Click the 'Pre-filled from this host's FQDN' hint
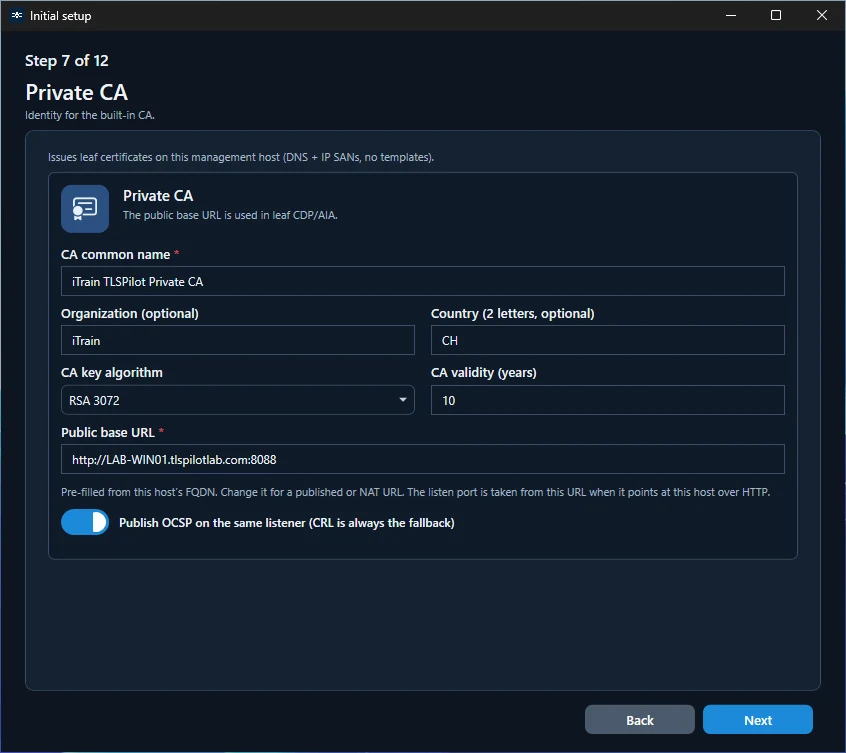The image size is (846, 753). pyautogui.click(x=415, y=492)
